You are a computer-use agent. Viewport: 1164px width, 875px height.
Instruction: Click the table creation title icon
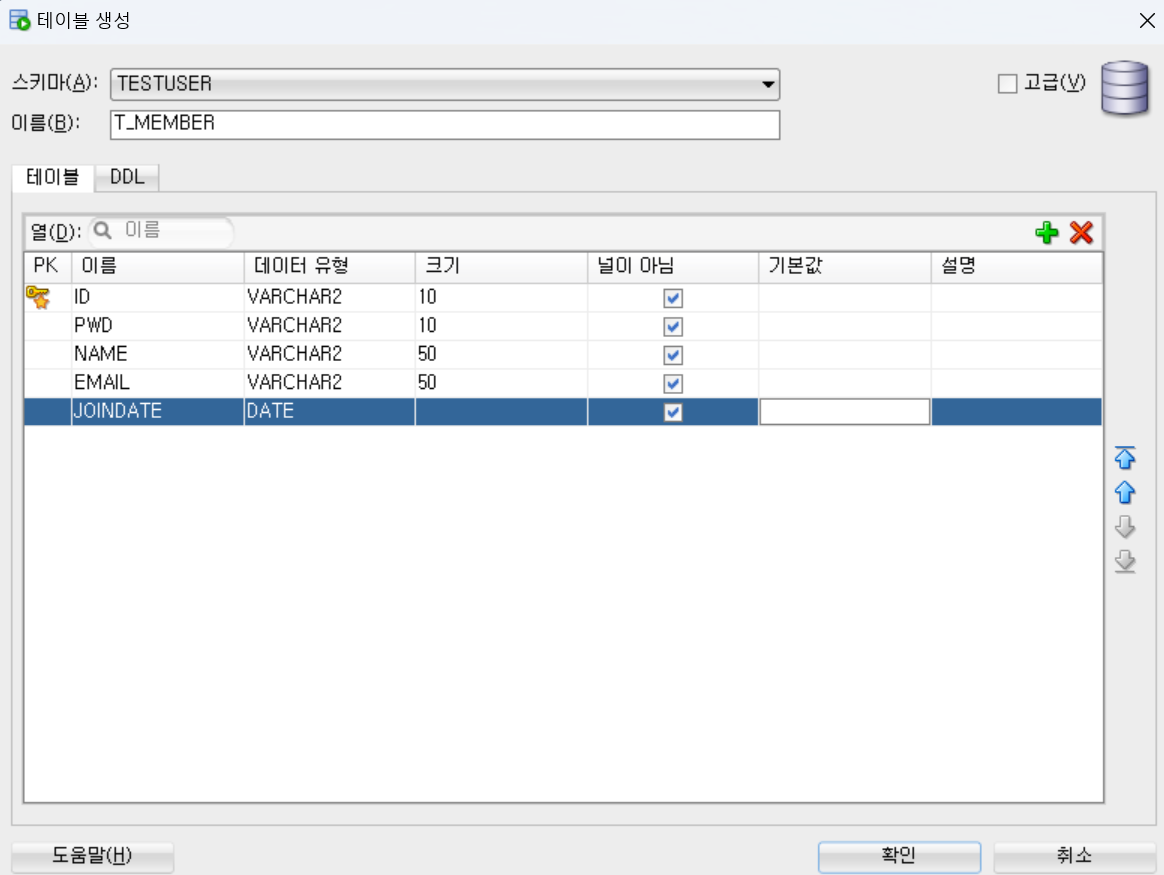[19, 20]
